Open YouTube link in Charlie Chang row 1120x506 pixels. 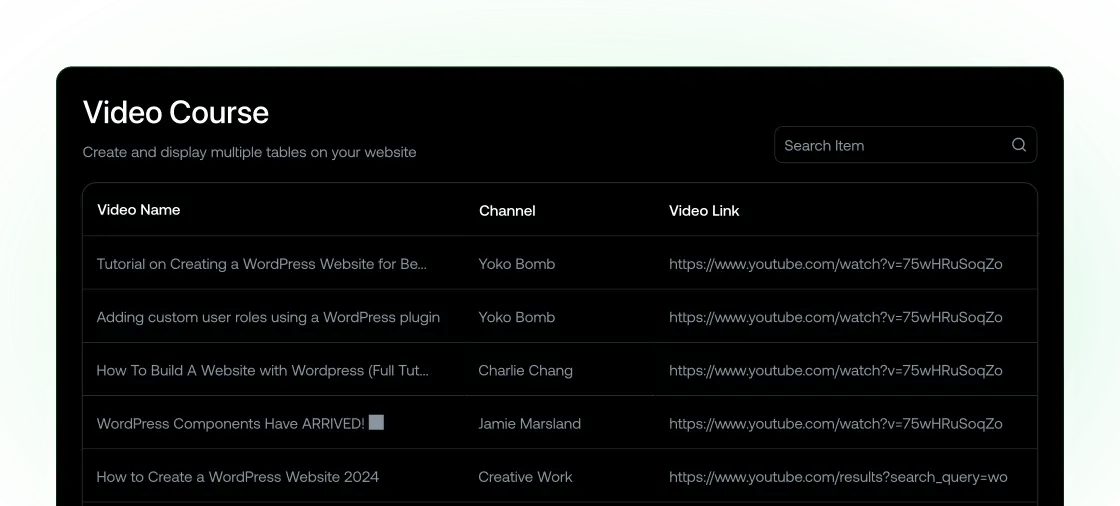(836, 370)
